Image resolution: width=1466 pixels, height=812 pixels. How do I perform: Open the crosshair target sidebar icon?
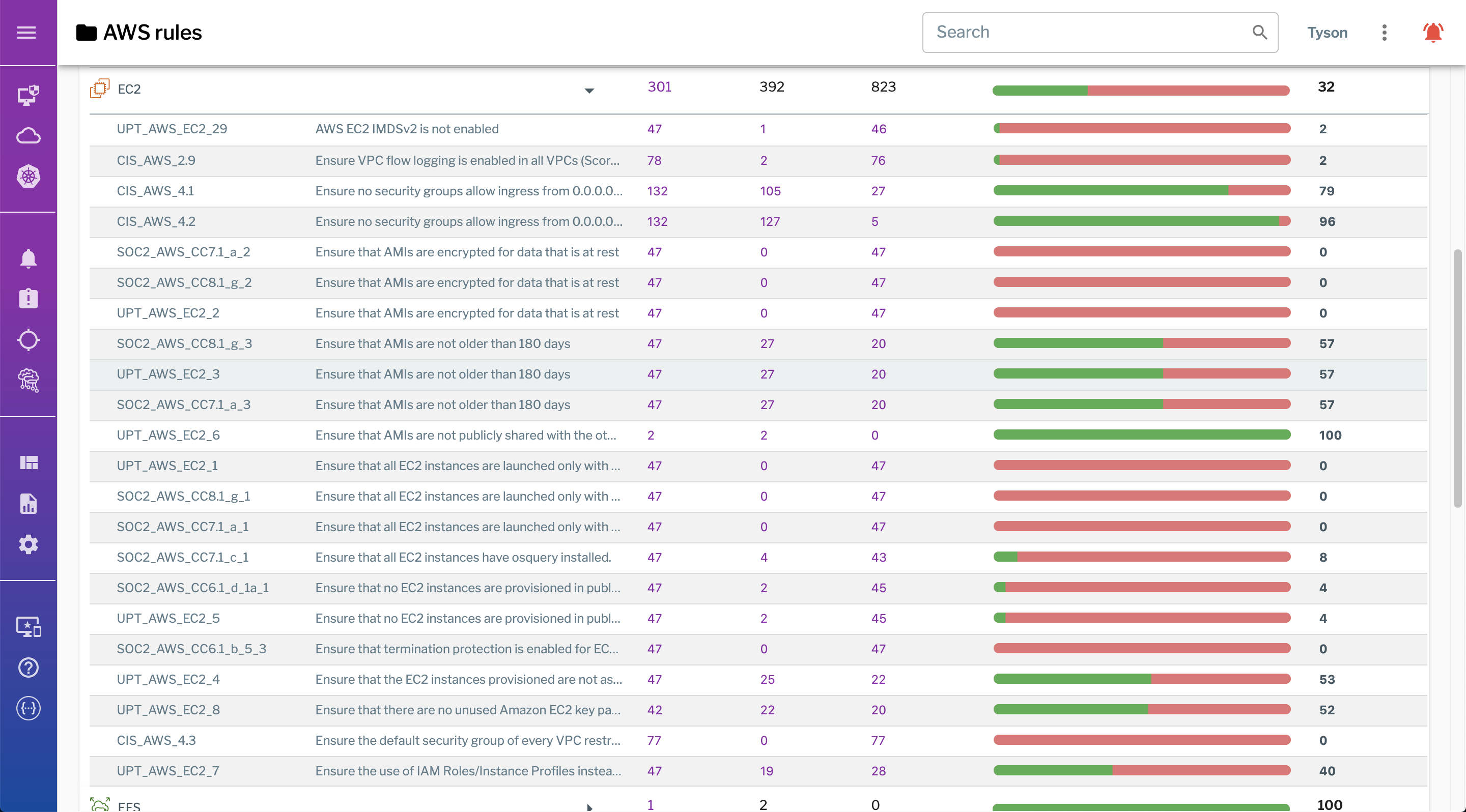click(28, 340)
